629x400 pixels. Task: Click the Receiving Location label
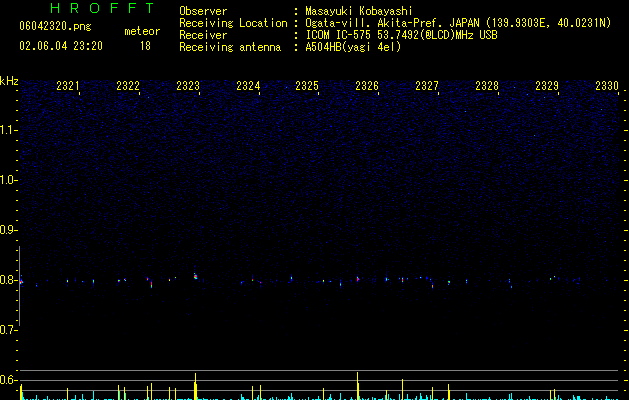coord(233,23)
